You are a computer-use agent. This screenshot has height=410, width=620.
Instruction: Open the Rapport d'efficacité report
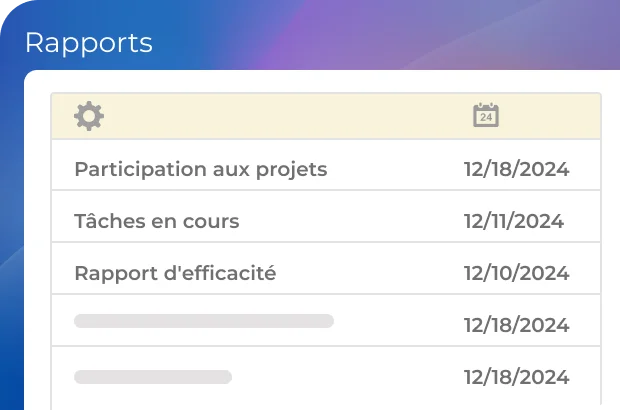tap(175, 273)
